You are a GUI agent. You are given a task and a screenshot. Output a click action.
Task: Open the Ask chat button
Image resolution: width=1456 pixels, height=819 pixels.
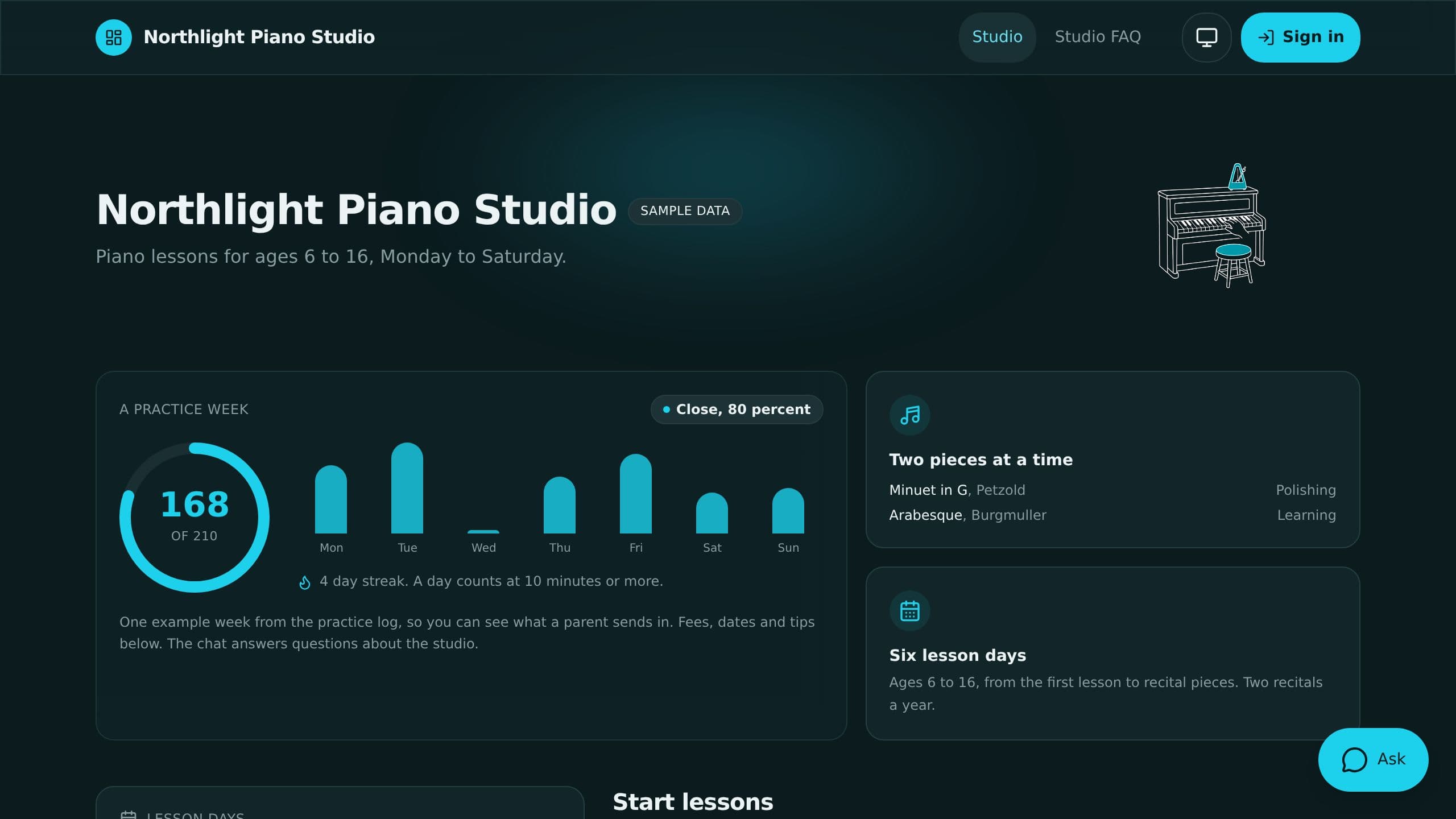click(x=1373, y=759)
